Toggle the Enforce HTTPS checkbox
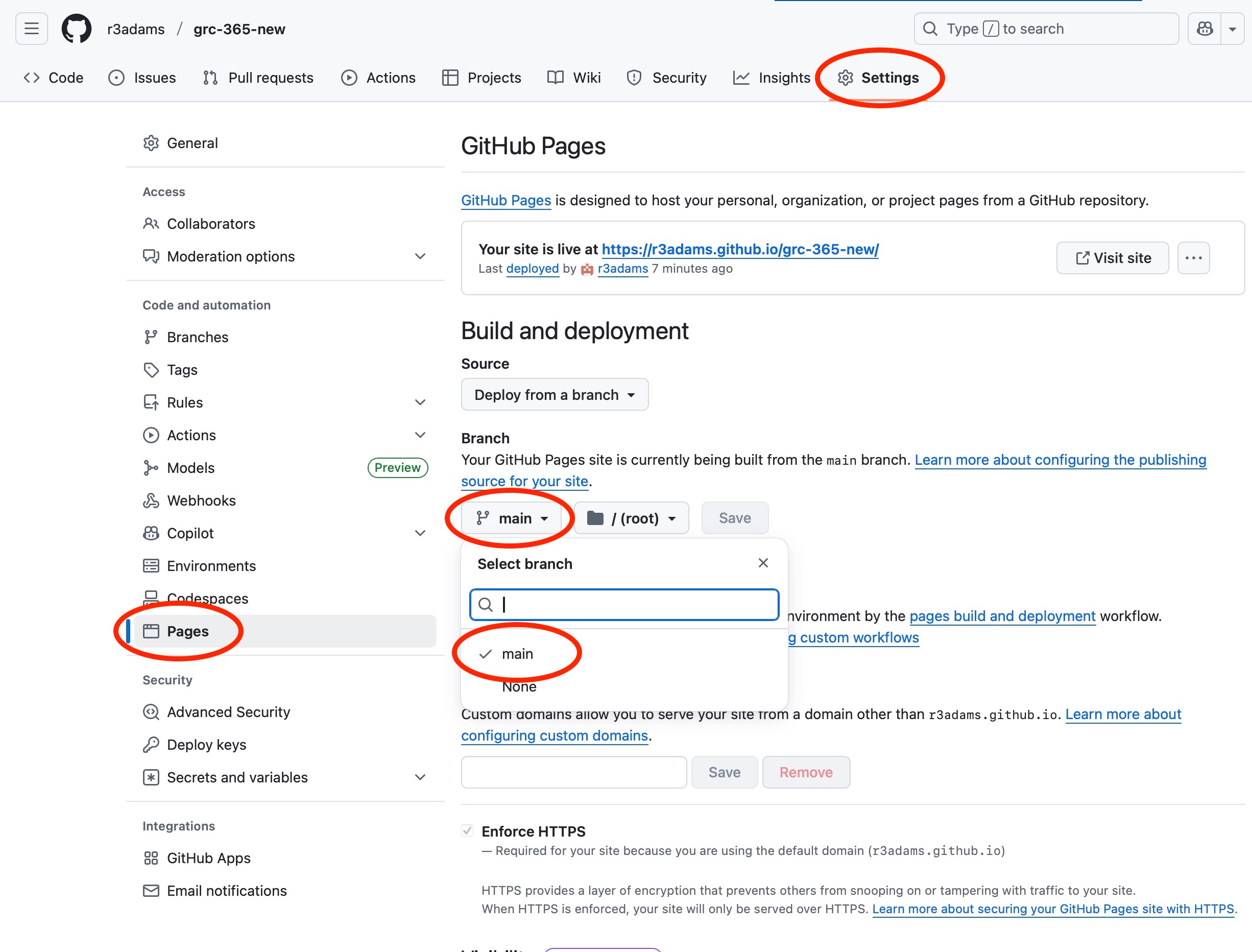1252x952 pixels. click(467, 831)
